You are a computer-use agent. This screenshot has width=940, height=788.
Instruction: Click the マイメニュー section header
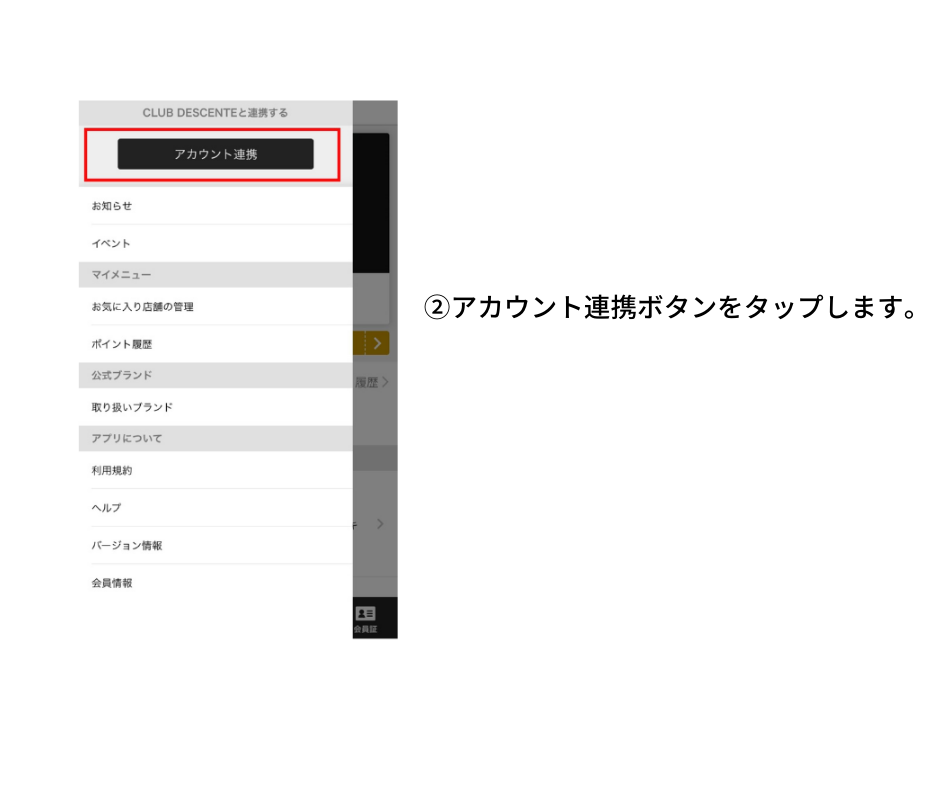[215, 275]
